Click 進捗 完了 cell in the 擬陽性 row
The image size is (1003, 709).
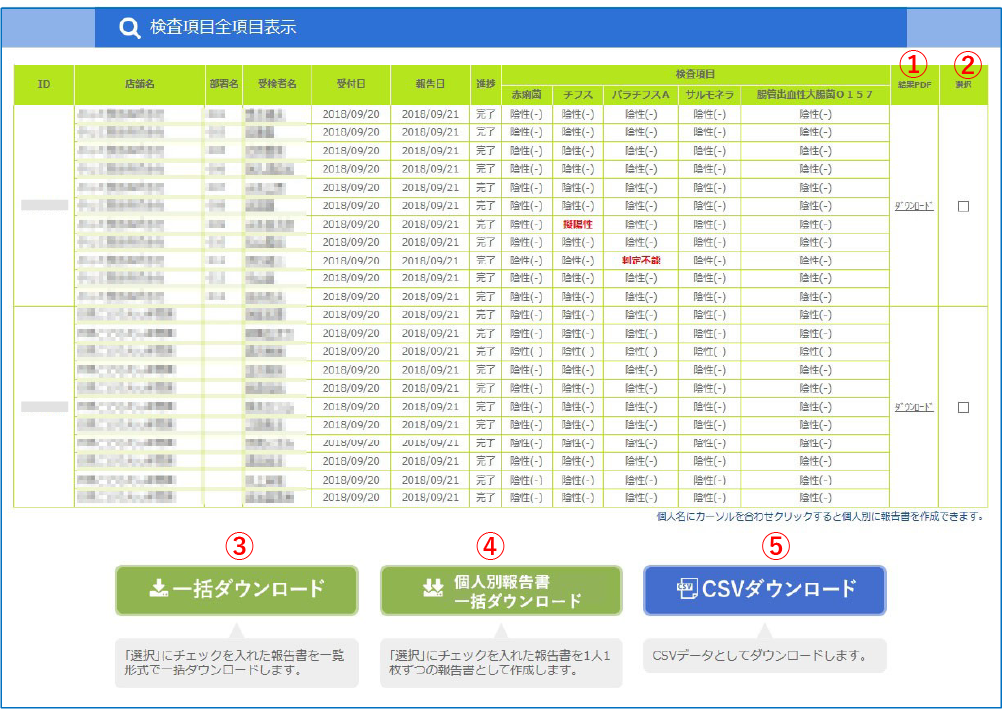point(486,225)
